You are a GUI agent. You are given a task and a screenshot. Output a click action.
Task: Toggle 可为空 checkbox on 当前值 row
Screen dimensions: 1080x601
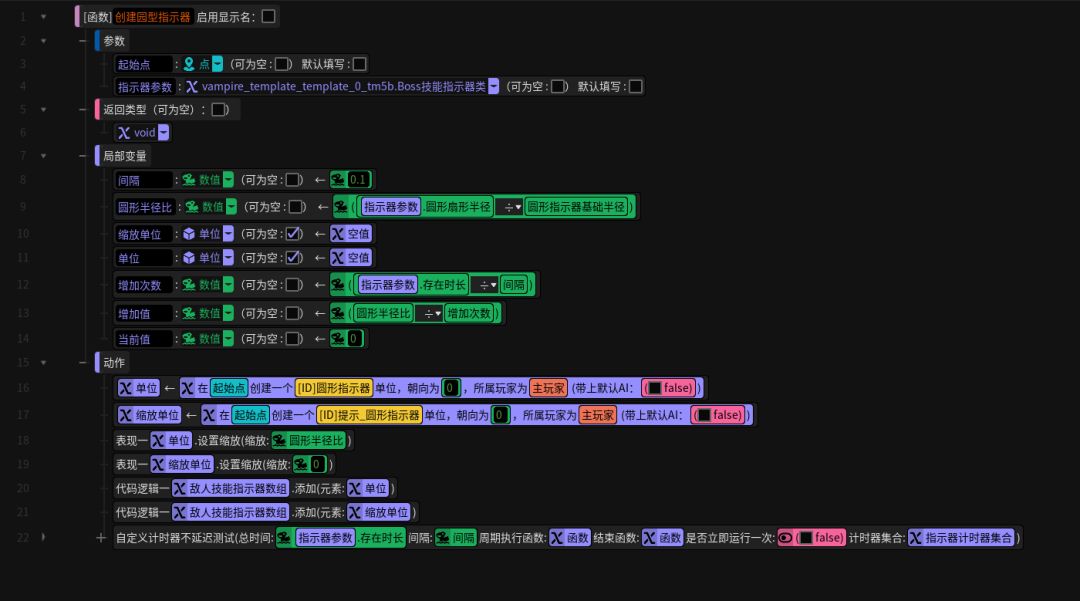coord(293,339)
